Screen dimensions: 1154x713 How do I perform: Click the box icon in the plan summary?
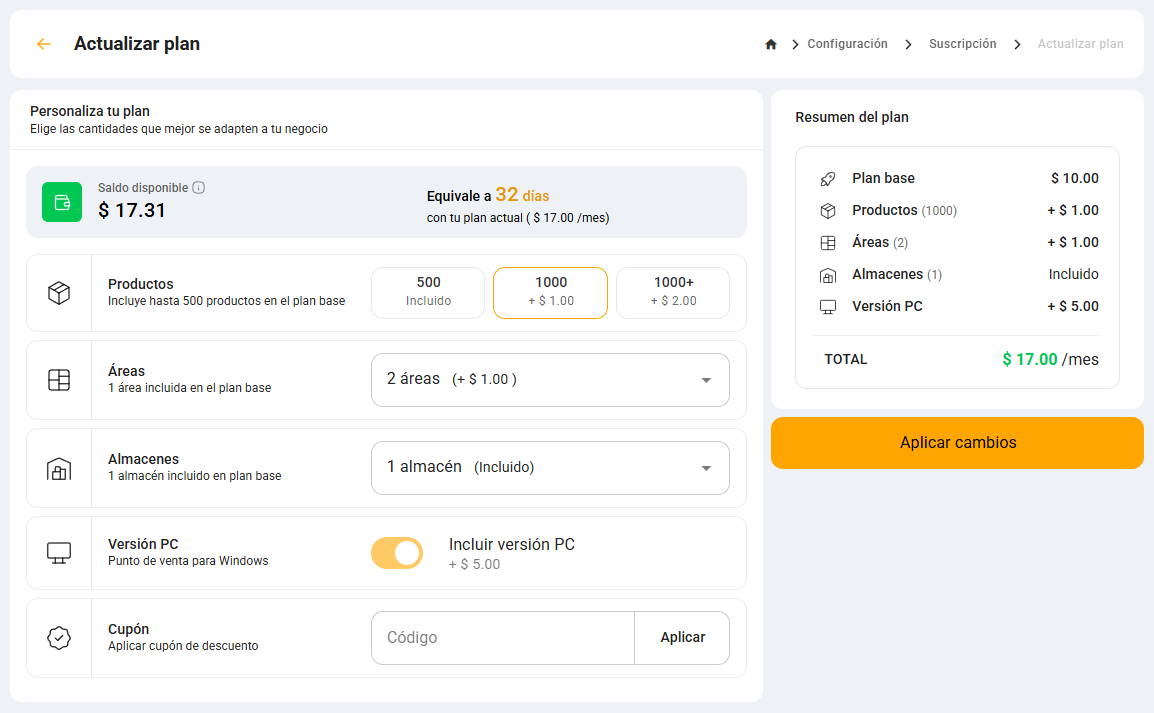click(828, 210)
